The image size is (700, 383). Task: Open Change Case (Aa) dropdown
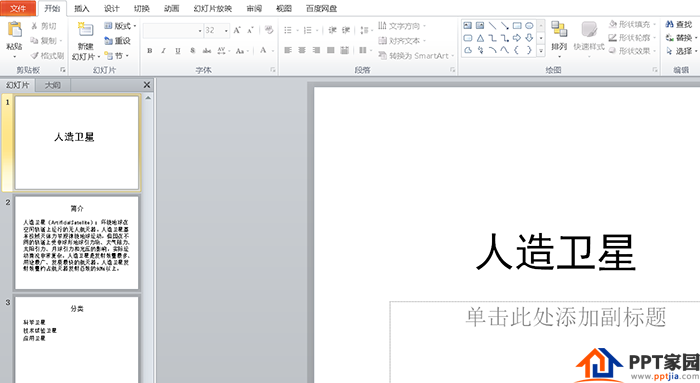point(242,50)
